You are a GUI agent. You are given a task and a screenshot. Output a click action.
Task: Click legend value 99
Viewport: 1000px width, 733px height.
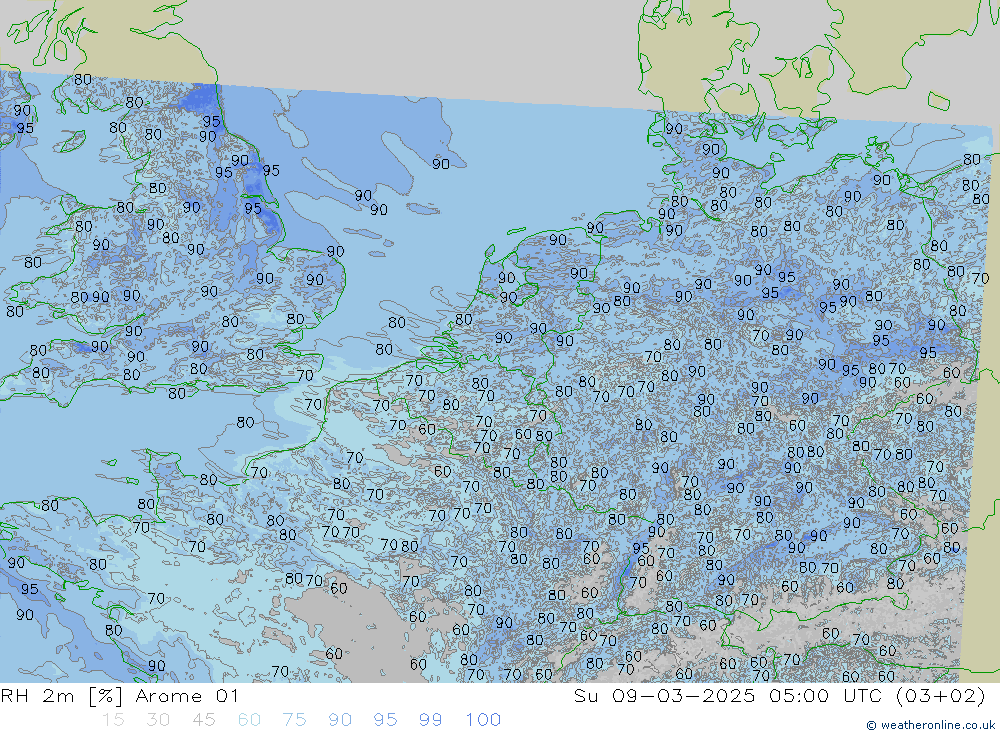pyautogui.click(x=430, y=720)
